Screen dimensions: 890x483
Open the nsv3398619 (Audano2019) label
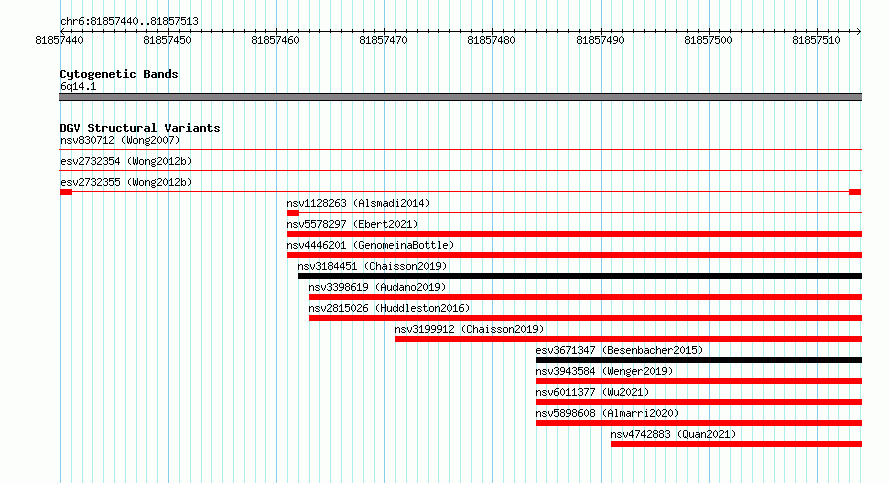pos(377,287)
